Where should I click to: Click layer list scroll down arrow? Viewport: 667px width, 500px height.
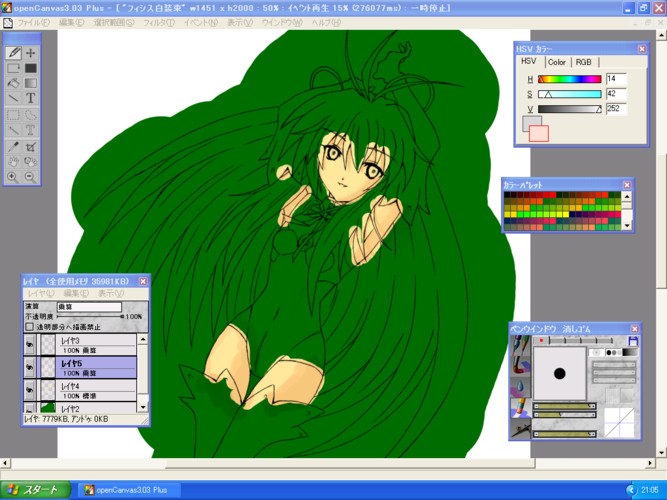pyautogui.click(x=143, y=407)
